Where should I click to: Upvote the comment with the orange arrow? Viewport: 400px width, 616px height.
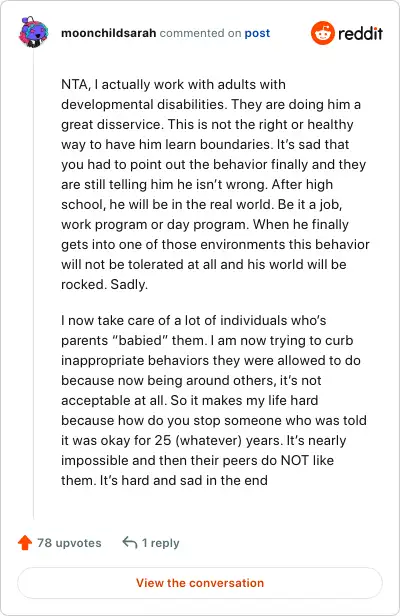[x=25, y=543]
